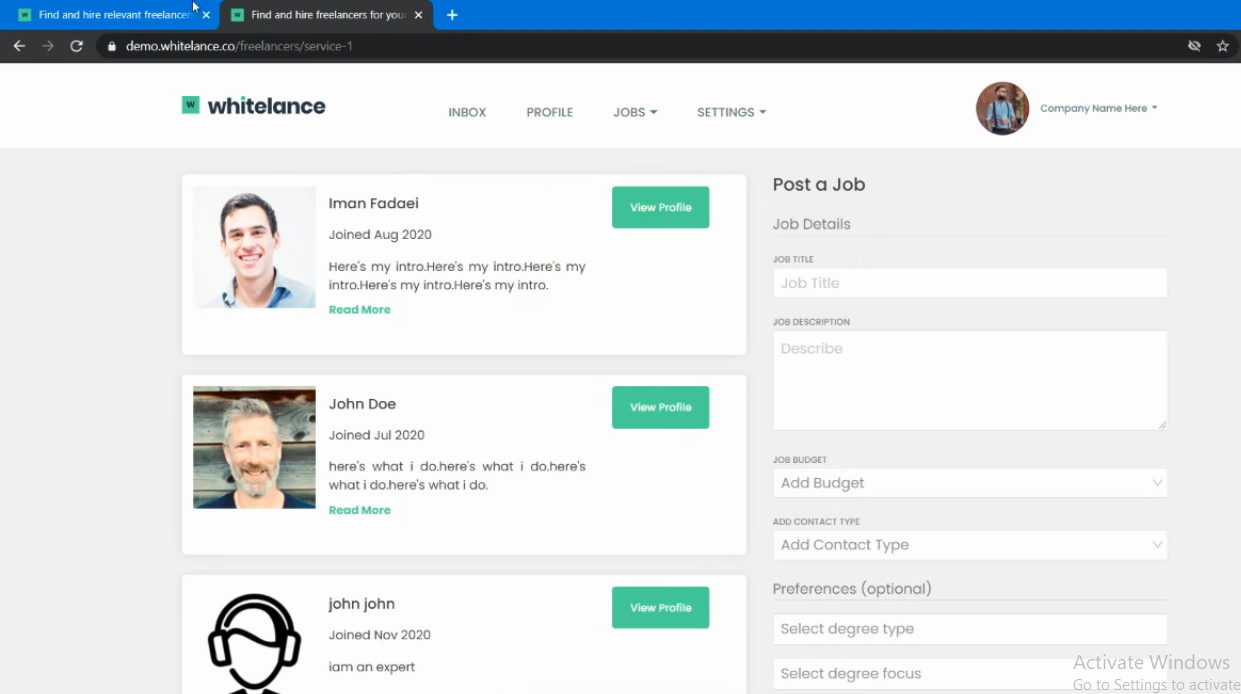Viewport: 1241px width, 694px height.
Task: Click the 'Joined Aug 2020' text
Action: pos(380,235)
